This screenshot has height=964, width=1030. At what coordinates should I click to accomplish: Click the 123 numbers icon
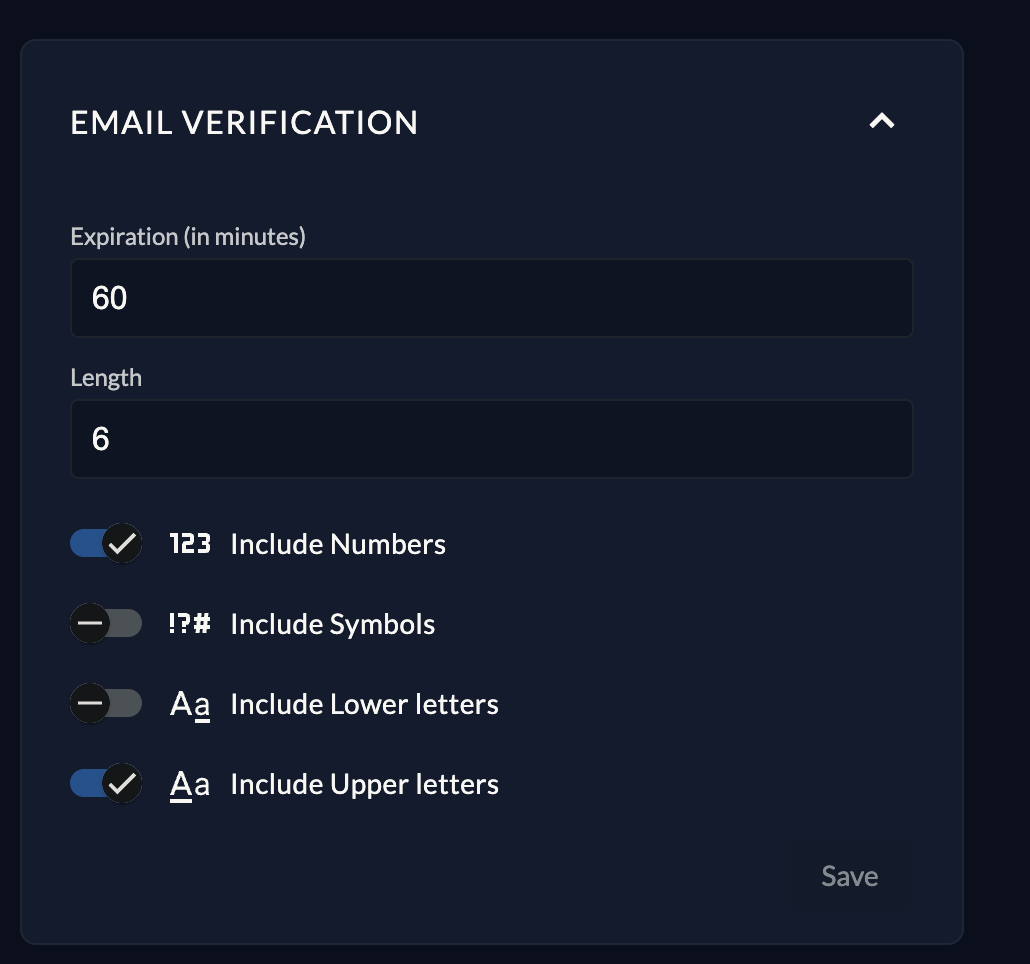[190, 544]
